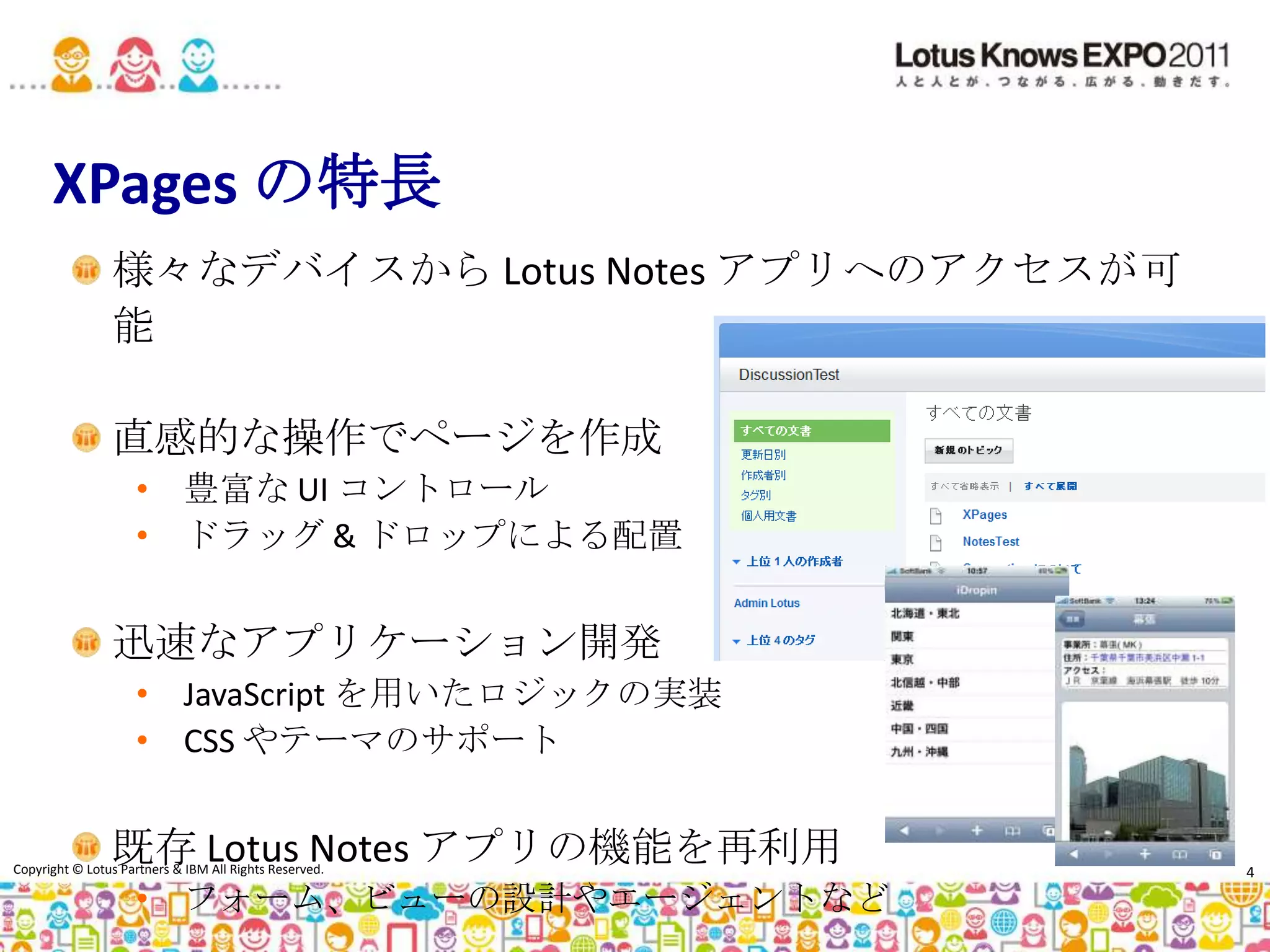This screenshot has width=1270, height=952.
Task: Tap tabs icon in iDropin phone toolbar
Action: [1048, 831]
